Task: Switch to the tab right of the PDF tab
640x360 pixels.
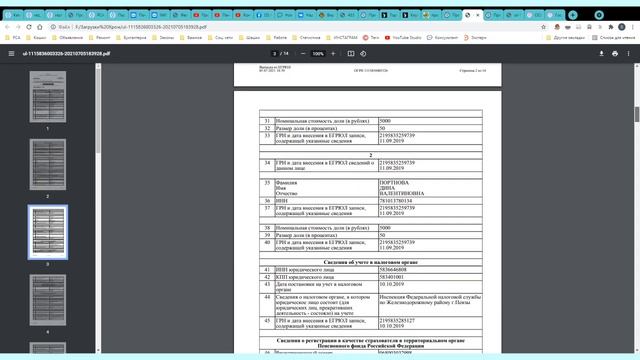Action: tap(493, 15)
